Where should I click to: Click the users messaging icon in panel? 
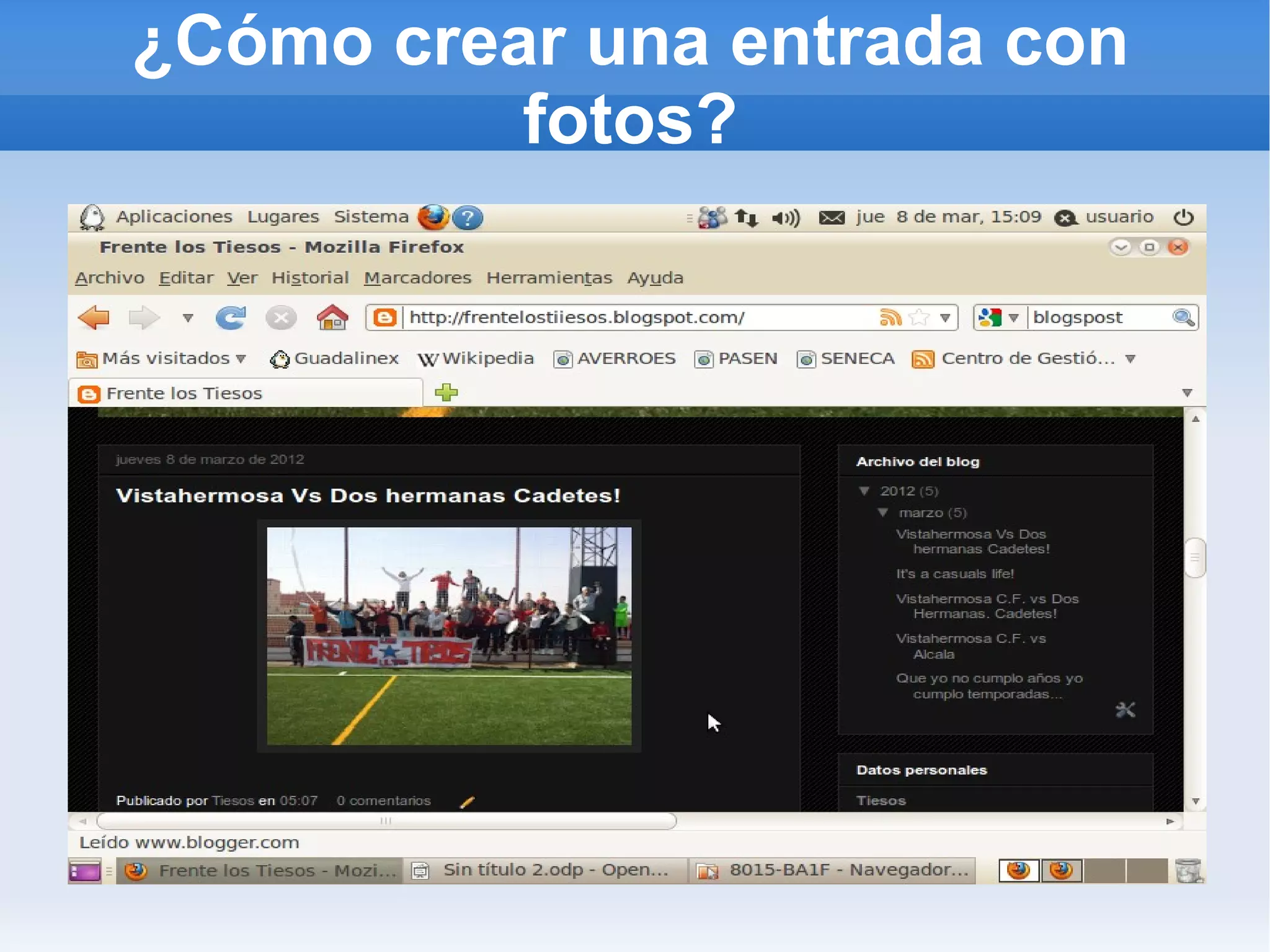713,218
